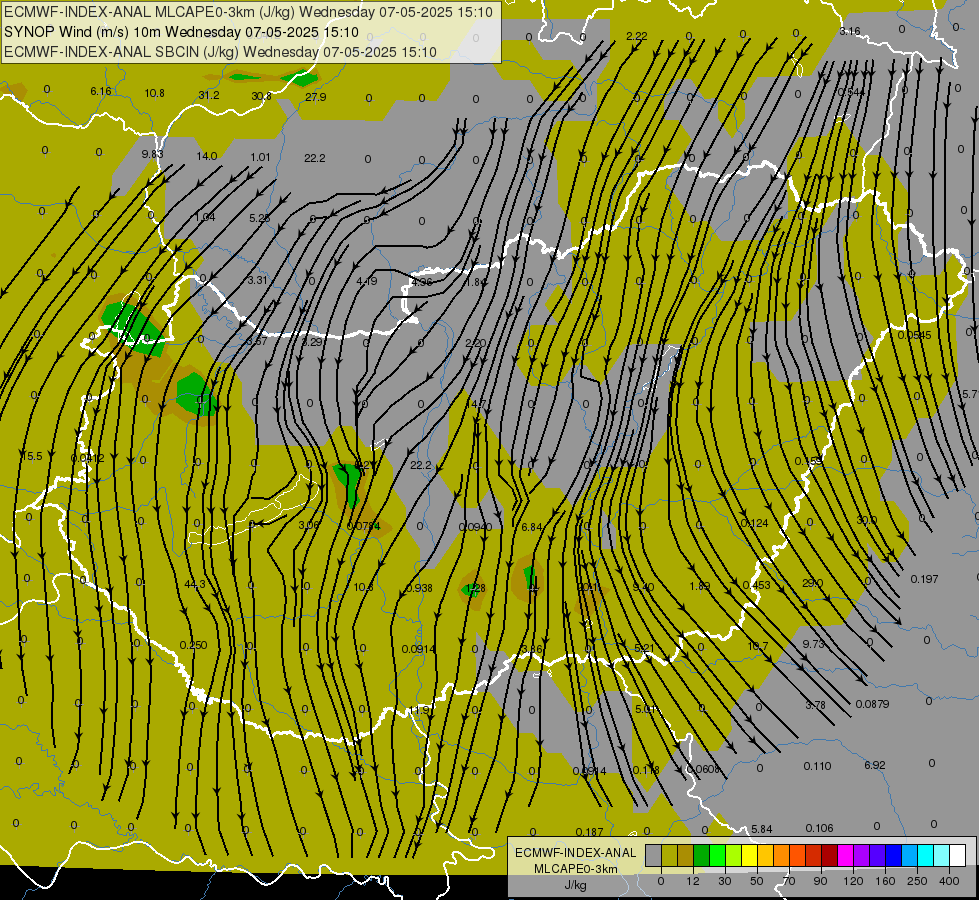This screenshot has height=900, width=979.
Task: Click the 0.187 value near the legend
Action: (x=589, y=832)
